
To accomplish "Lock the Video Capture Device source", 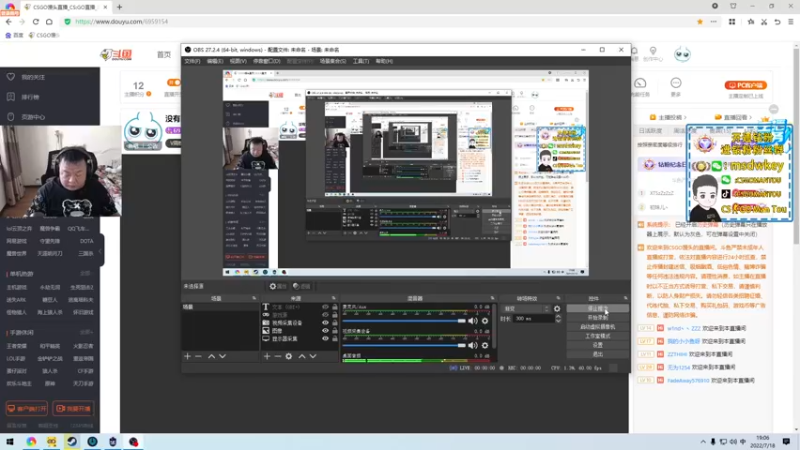I will pos(335,322).
